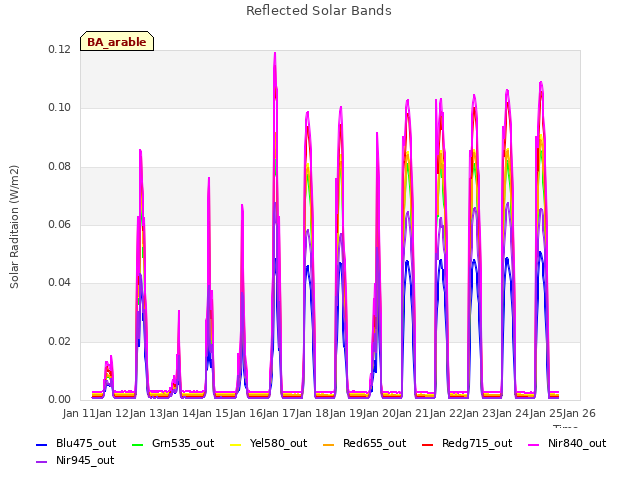The image size is (640, 480).
Task: Click the Grn535_out legend label
Action: (183, 443)
